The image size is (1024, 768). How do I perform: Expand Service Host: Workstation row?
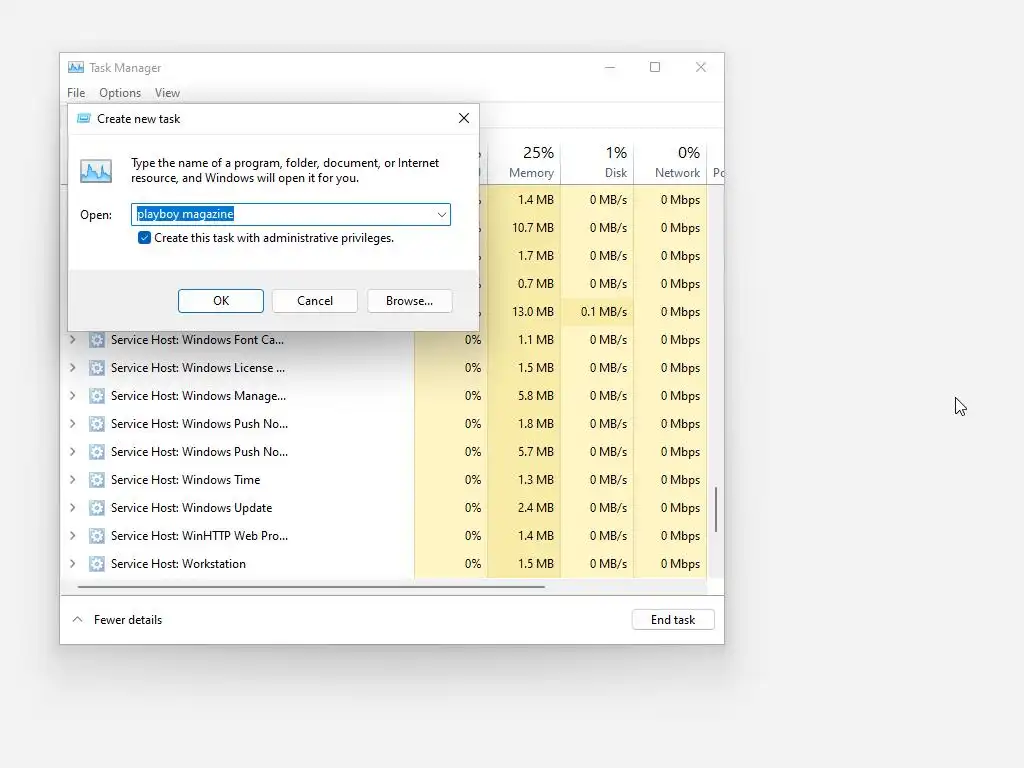pyautogui.click(x=72, y=564)
